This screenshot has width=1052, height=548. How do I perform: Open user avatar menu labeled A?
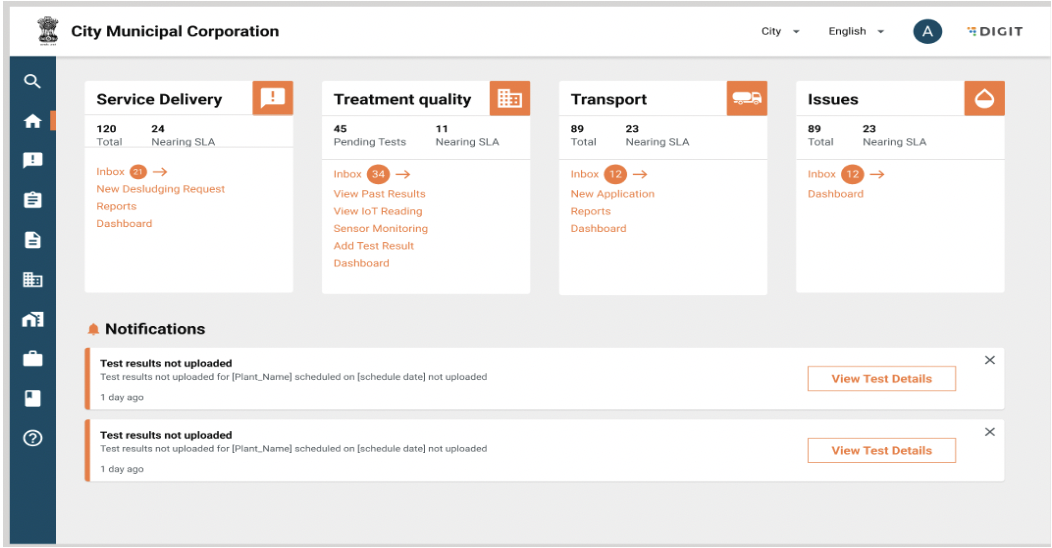pos(927,32)
